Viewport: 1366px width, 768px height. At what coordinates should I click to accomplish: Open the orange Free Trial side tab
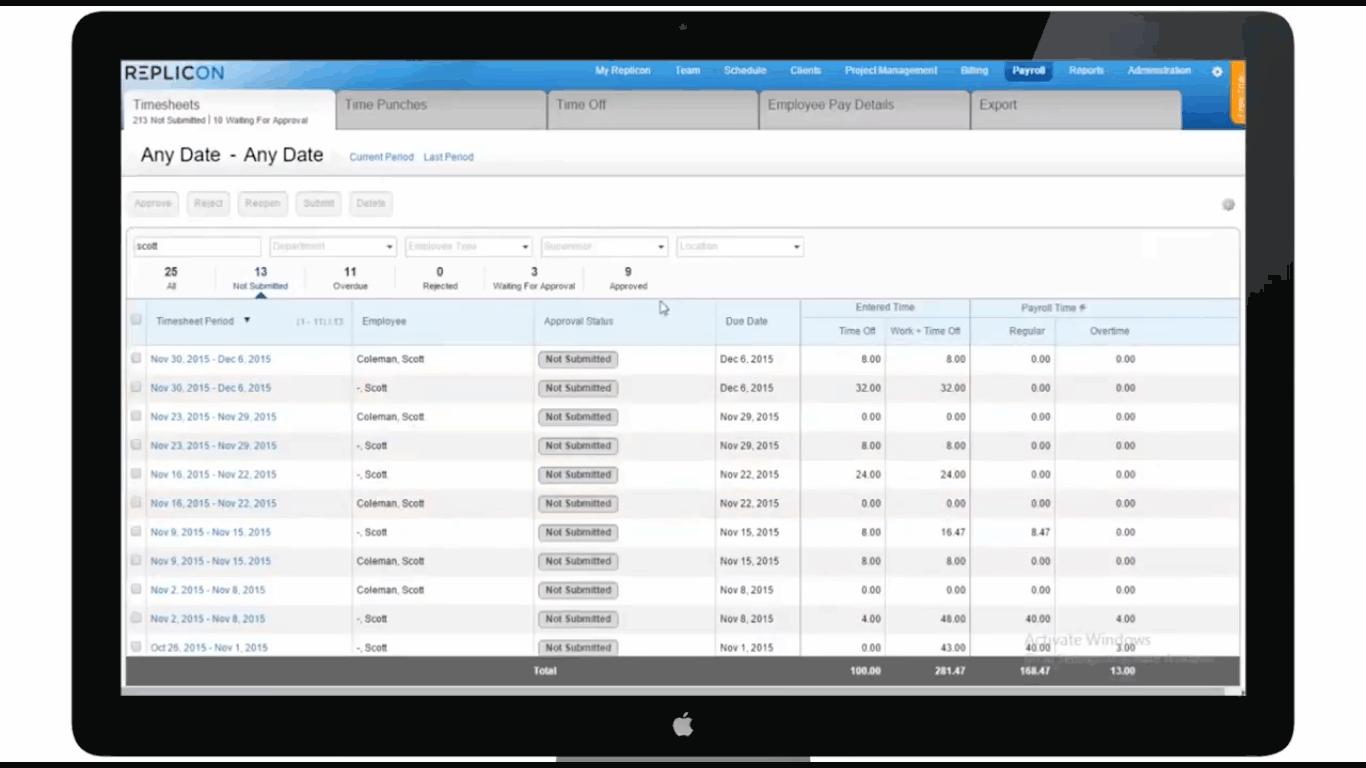(1238, 92)
